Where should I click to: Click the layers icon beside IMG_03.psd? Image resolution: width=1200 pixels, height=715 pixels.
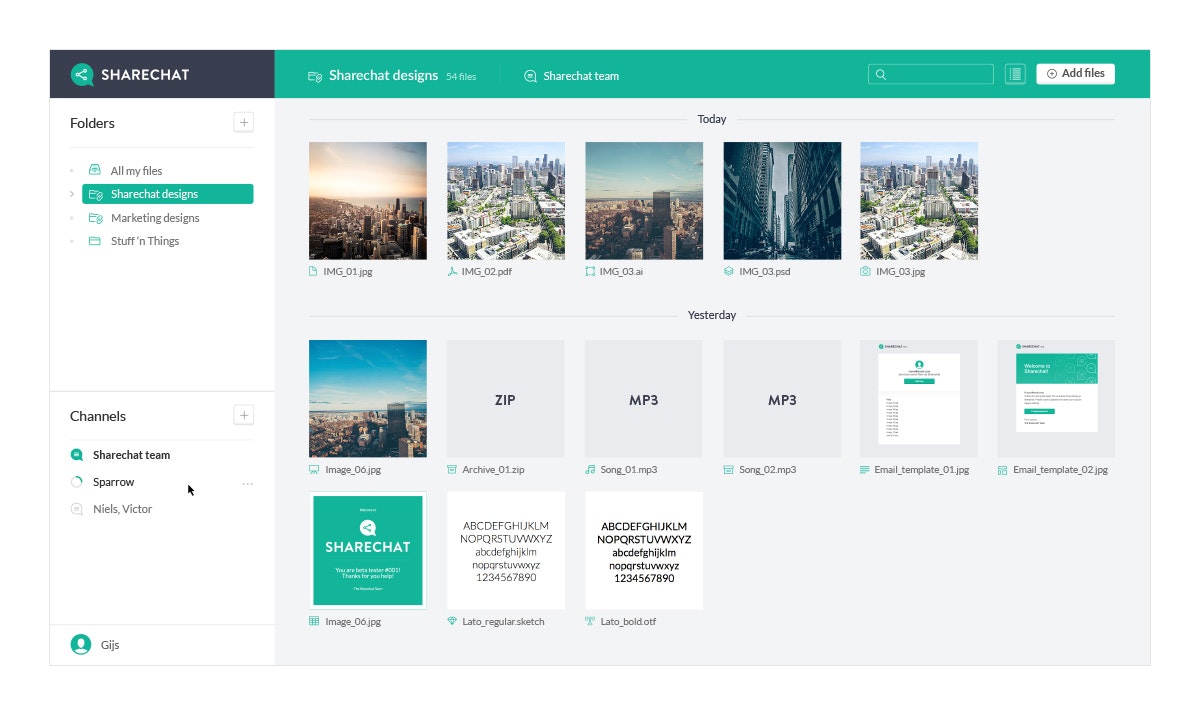pyautogui.click(x=728, y=271)
